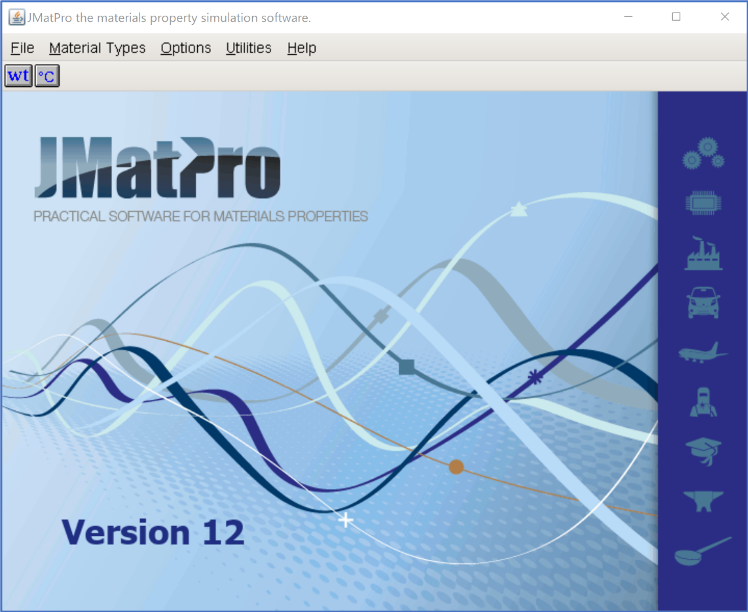Click the car icon in sidebar
The width and height of the screenshot is (748, 612).
(x=703, y=302)
